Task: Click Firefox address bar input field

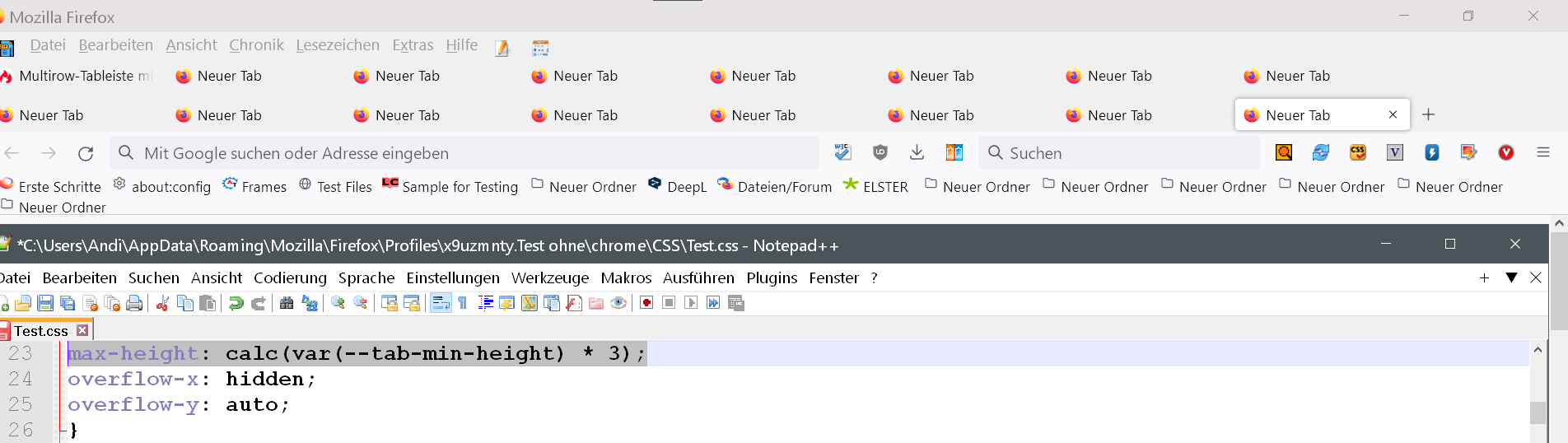Action: tap(464, 152)
